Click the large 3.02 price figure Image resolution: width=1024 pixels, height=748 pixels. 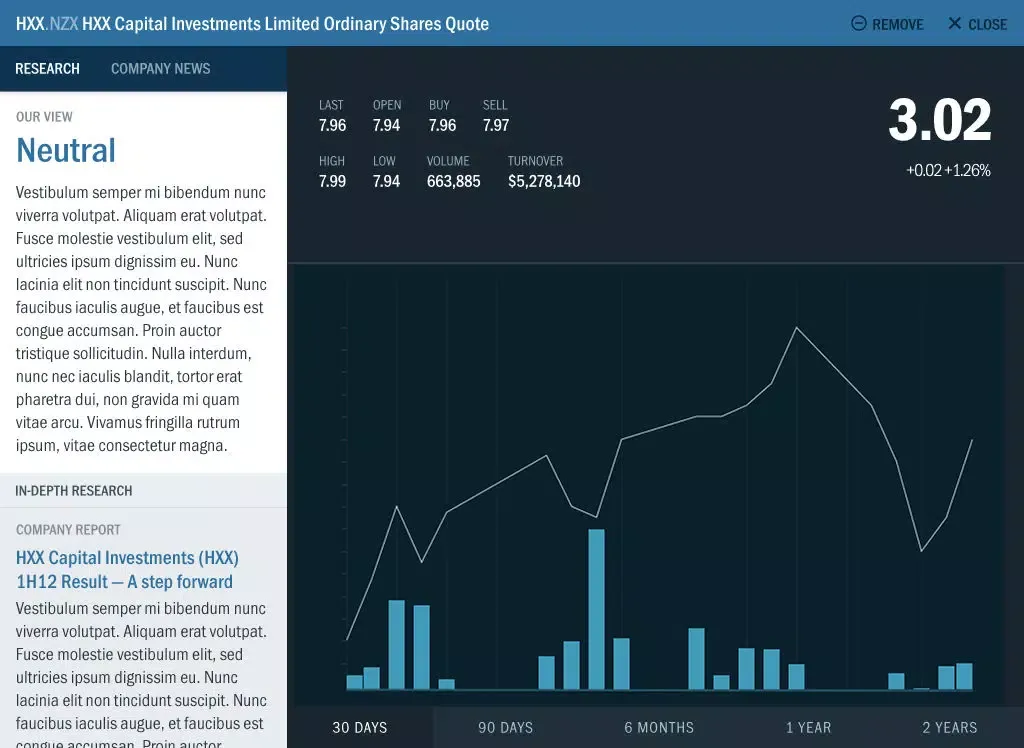tap(939, 121)
